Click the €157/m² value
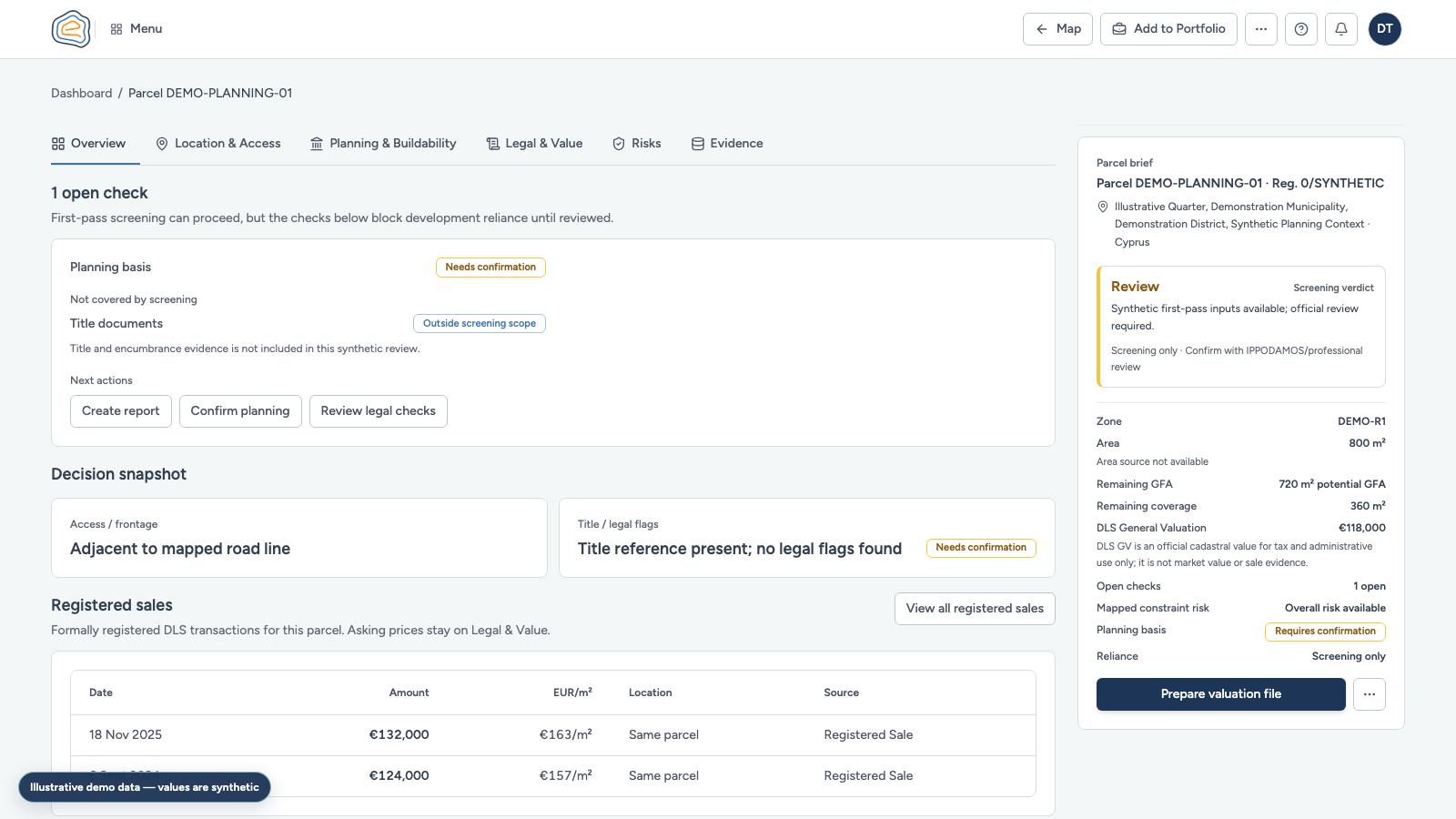 (x=565, y=776)
